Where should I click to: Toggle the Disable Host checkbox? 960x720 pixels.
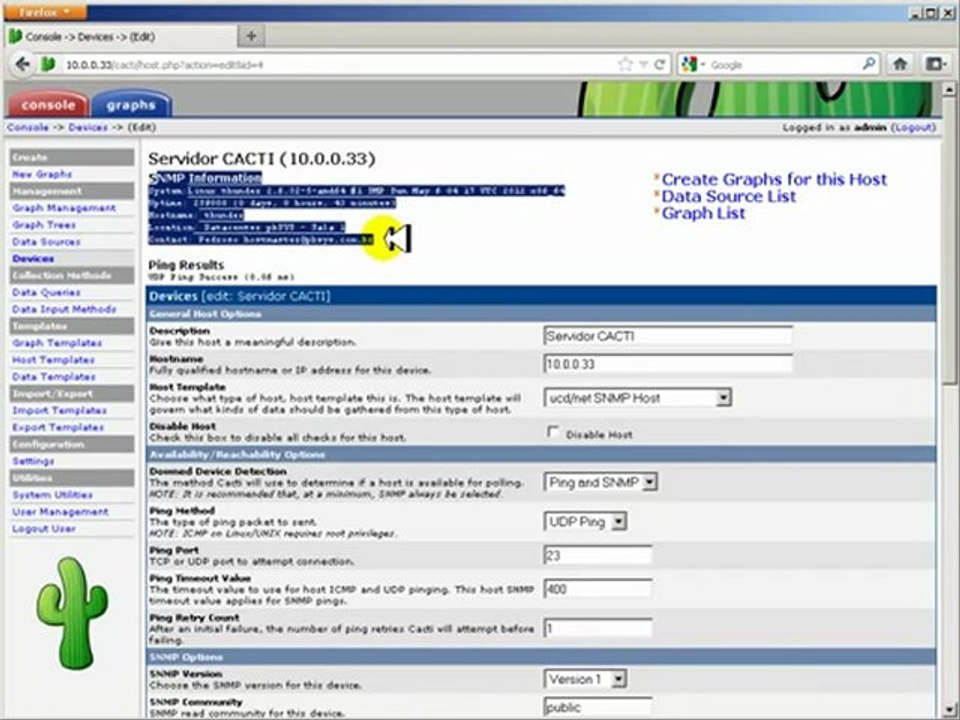[x=553, y=432]
